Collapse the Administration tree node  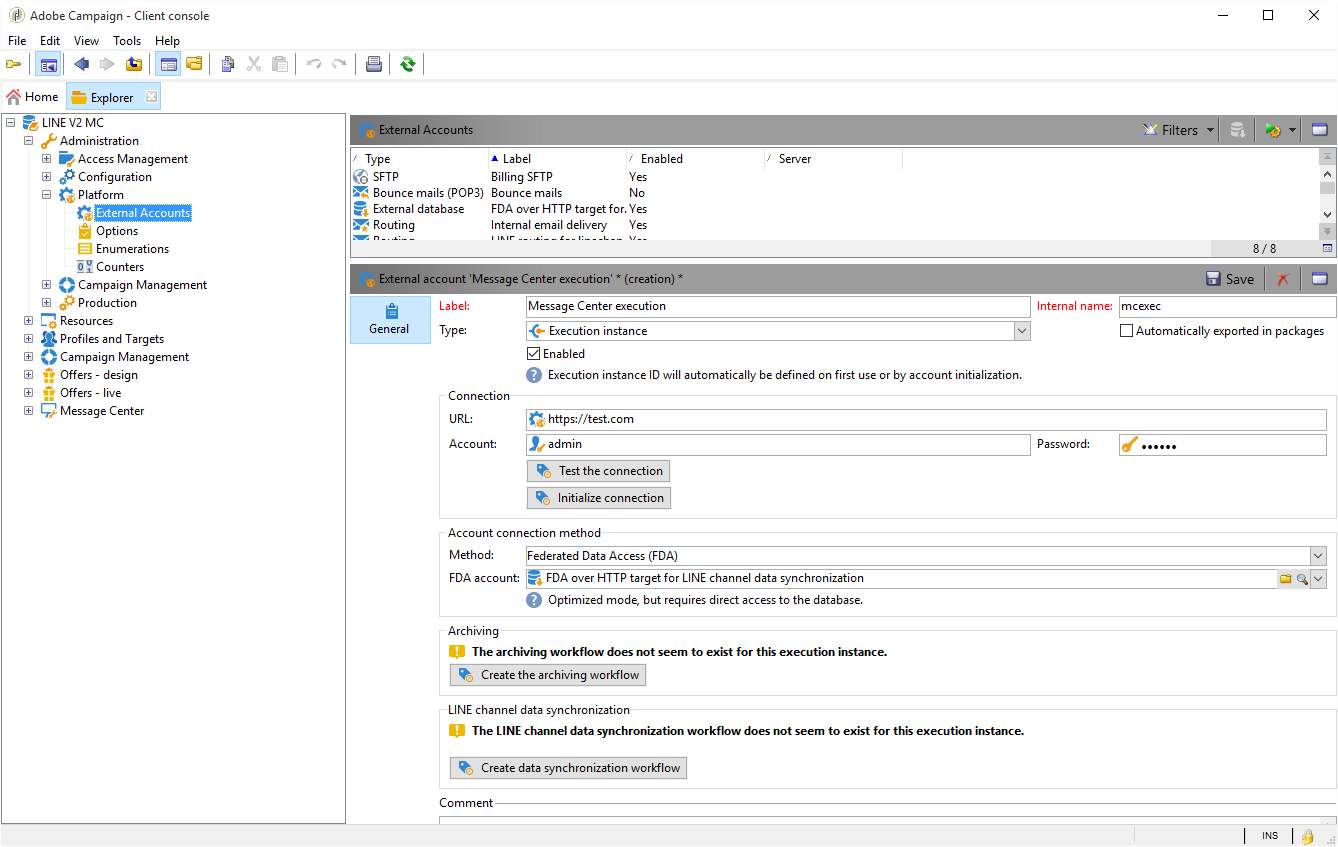pyautogui.click(x=29, y=141)
